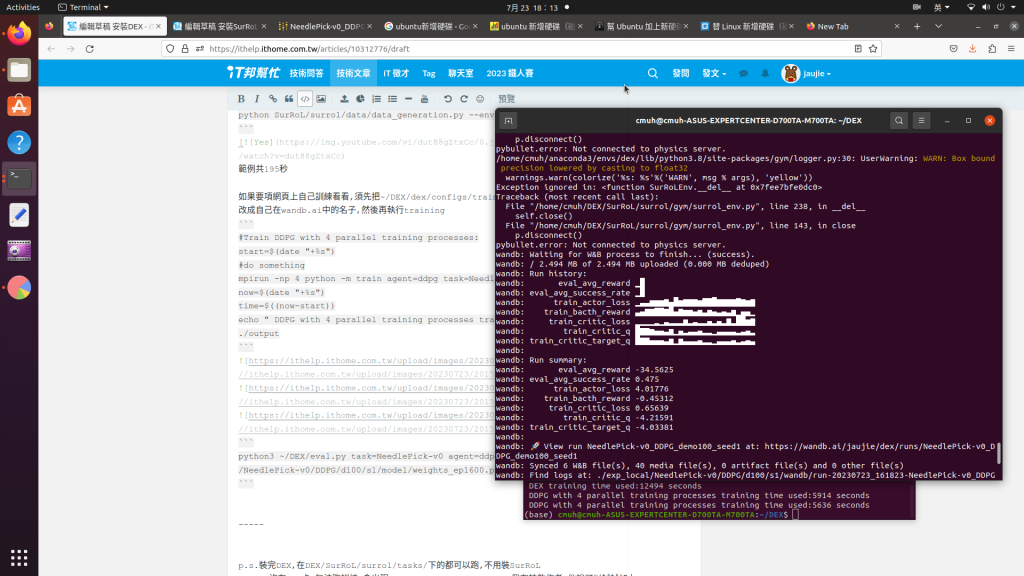1024x576 pixels.
Task: Open Help from the Ubuntu dock
Action: click(x=19, y=142)
